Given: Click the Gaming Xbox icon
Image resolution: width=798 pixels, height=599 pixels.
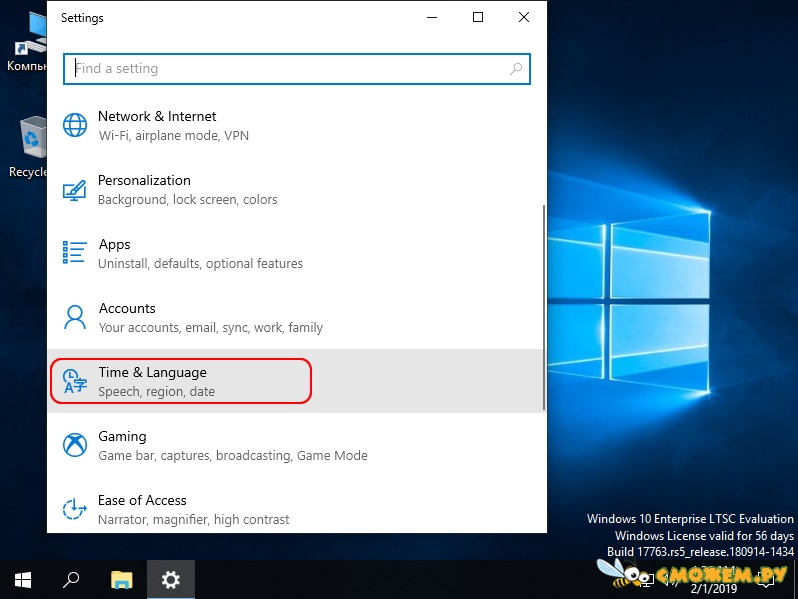Looking at the screenshot, I should coord(75,445).
